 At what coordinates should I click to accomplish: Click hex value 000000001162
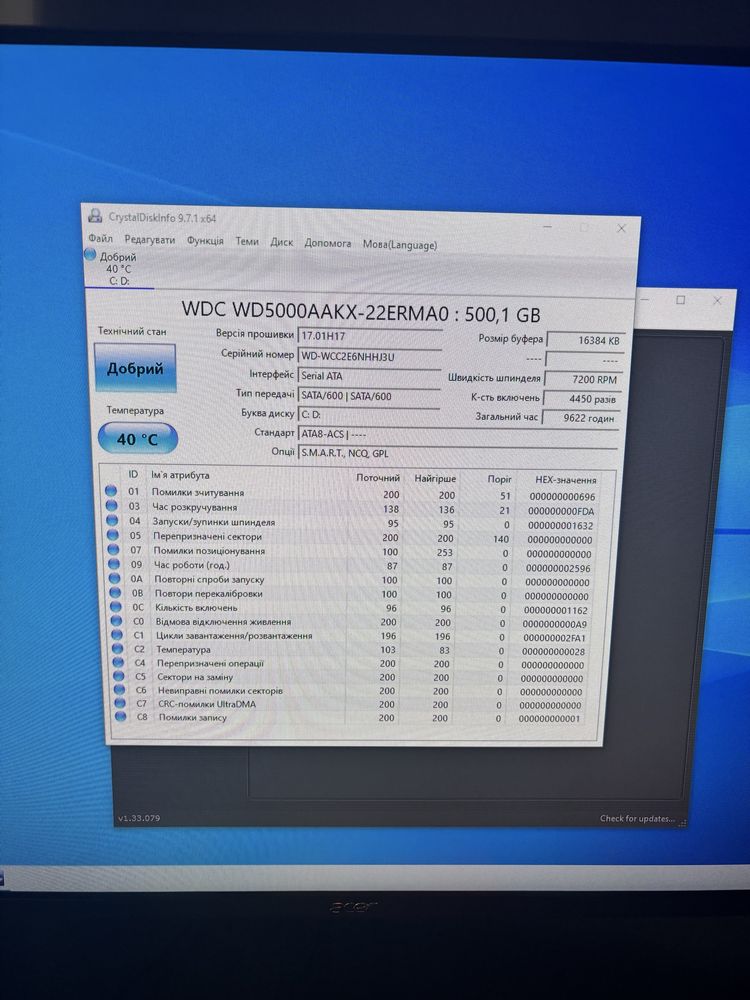coord(555,610)
